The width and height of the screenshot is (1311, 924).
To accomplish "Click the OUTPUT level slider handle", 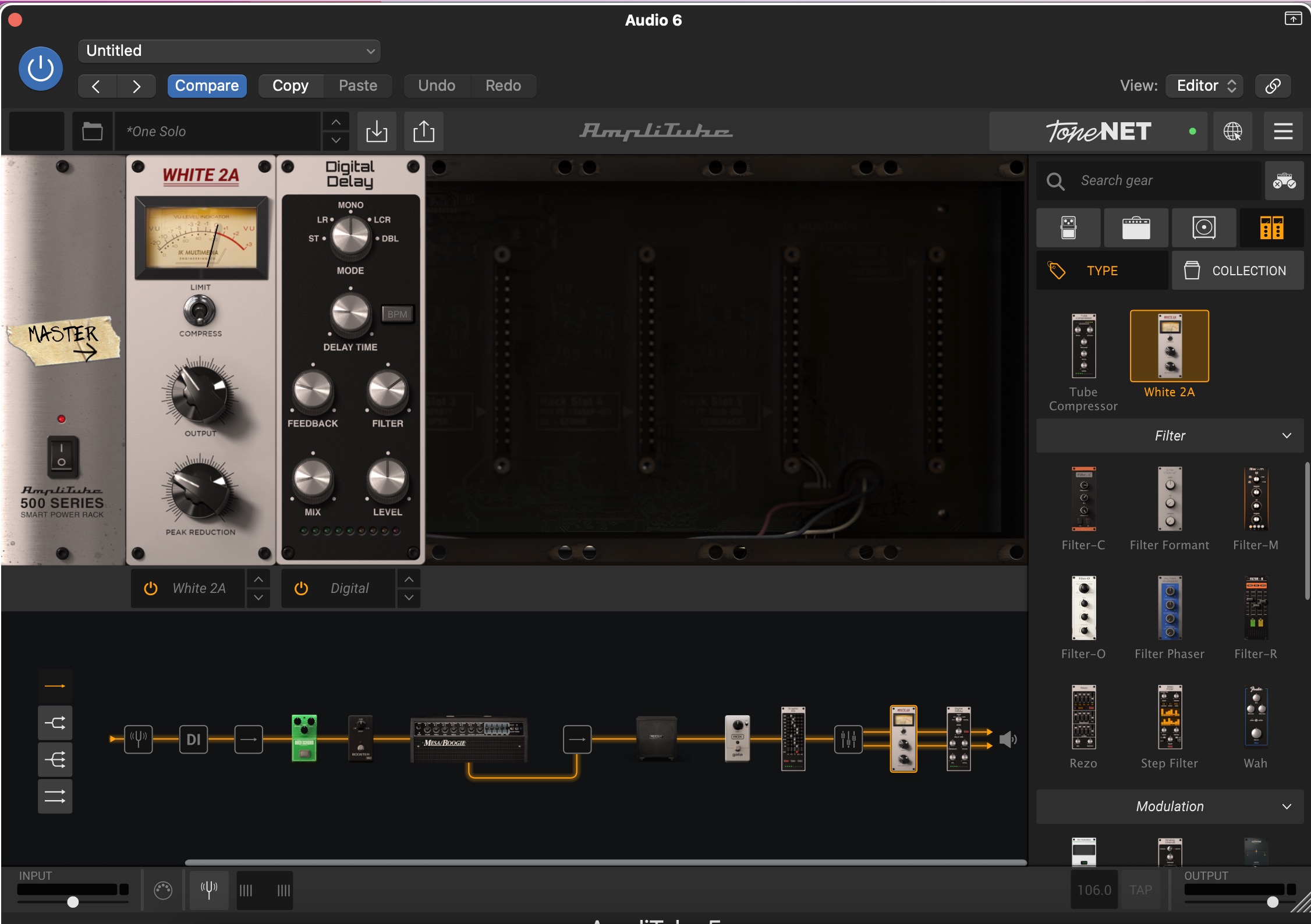I will [1273, 902].
